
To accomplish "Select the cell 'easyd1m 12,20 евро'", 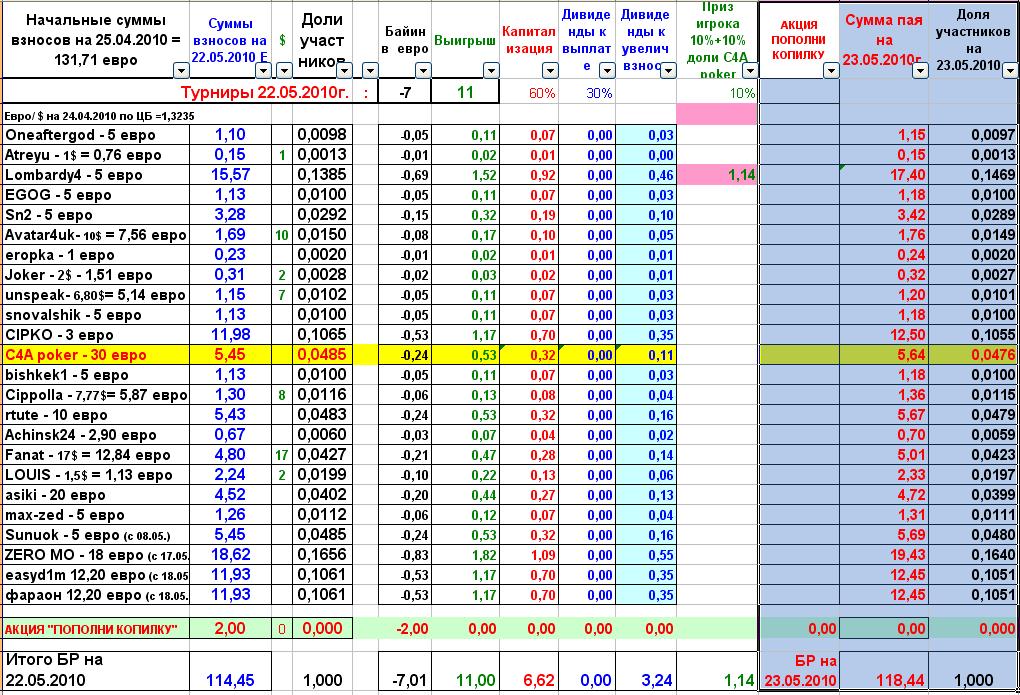I will tap(96, 575).
